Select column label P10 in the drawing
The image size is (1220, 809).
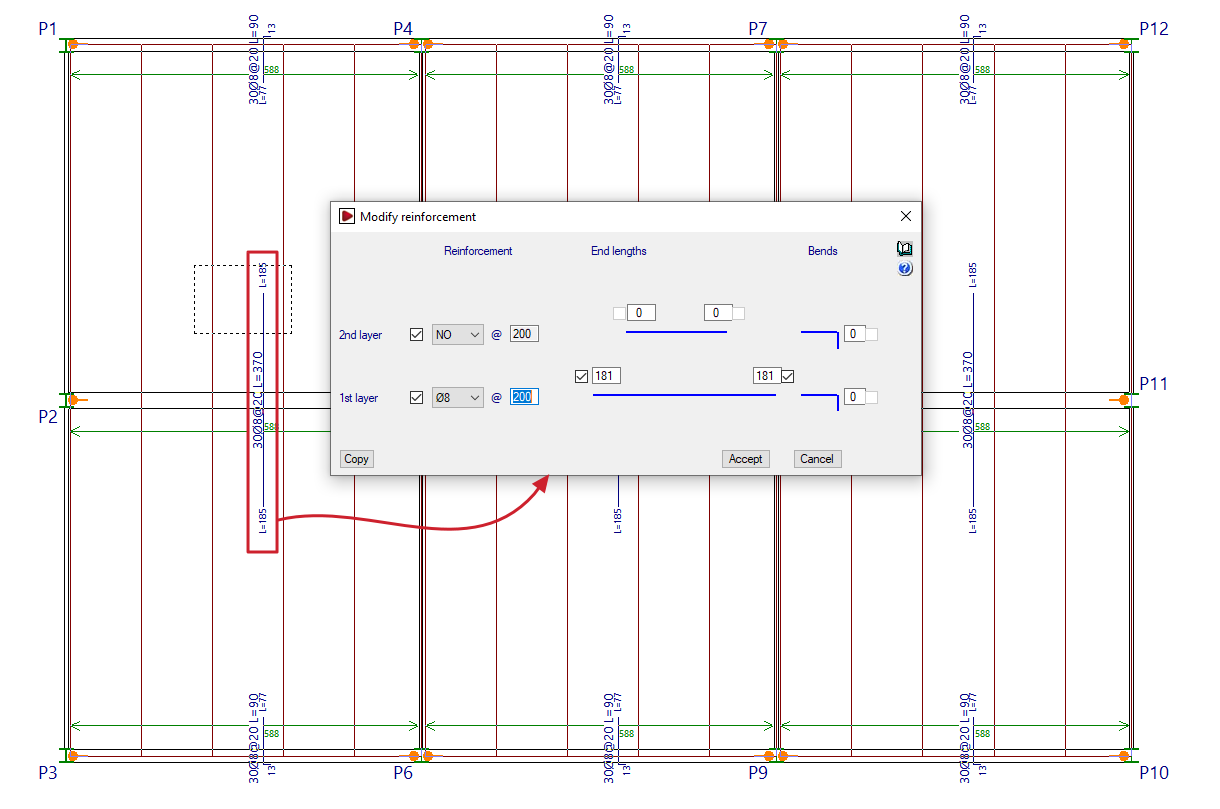[1154, 773]
